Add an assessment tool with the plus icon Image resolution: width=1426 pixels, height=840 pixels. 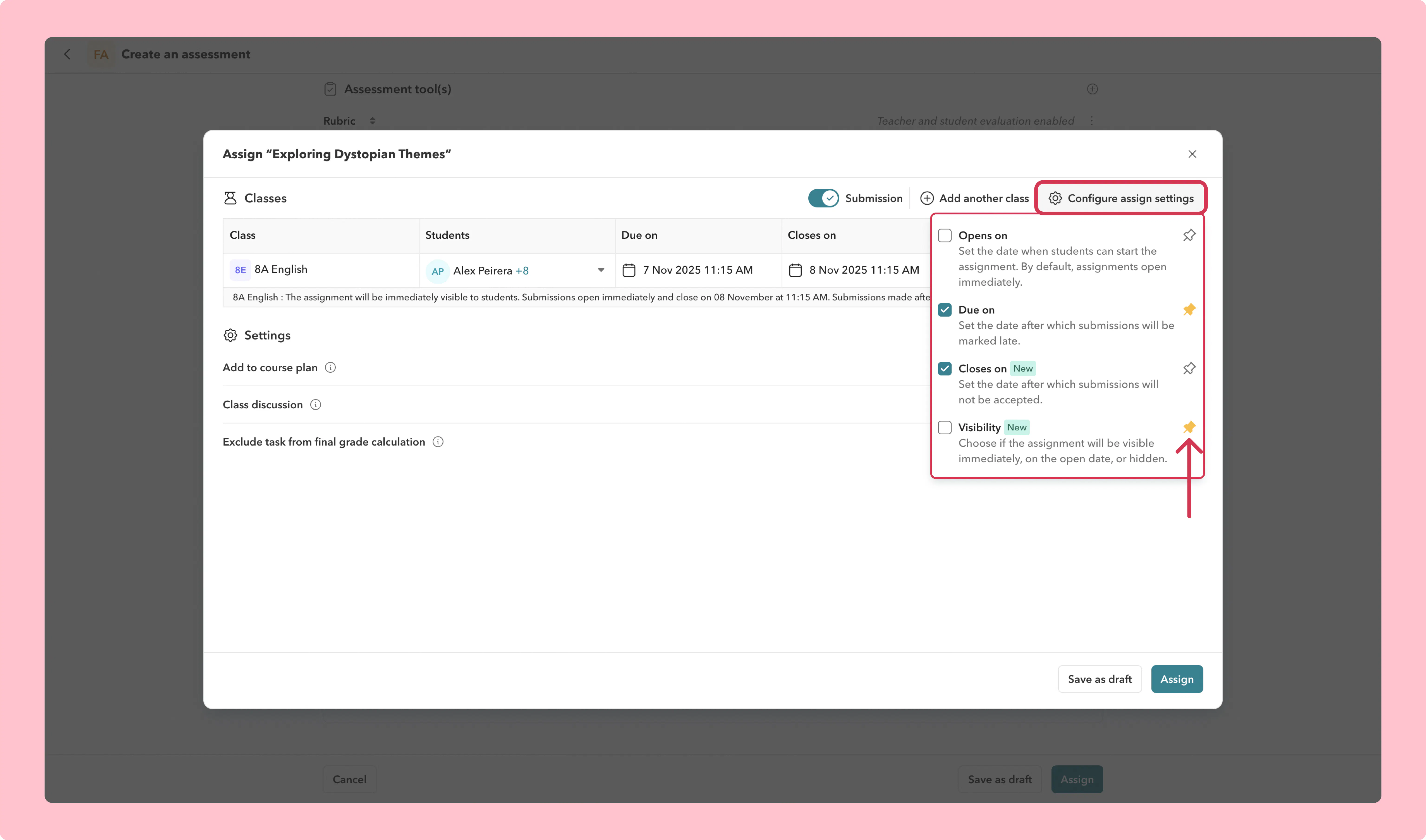click(x=1092, y=89)
